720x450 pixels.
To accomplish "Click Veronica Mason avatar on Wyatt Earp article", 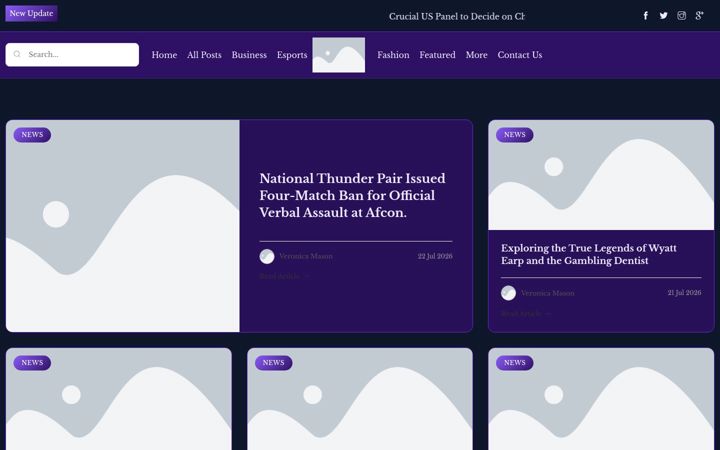I will click(x=508, y=293).
